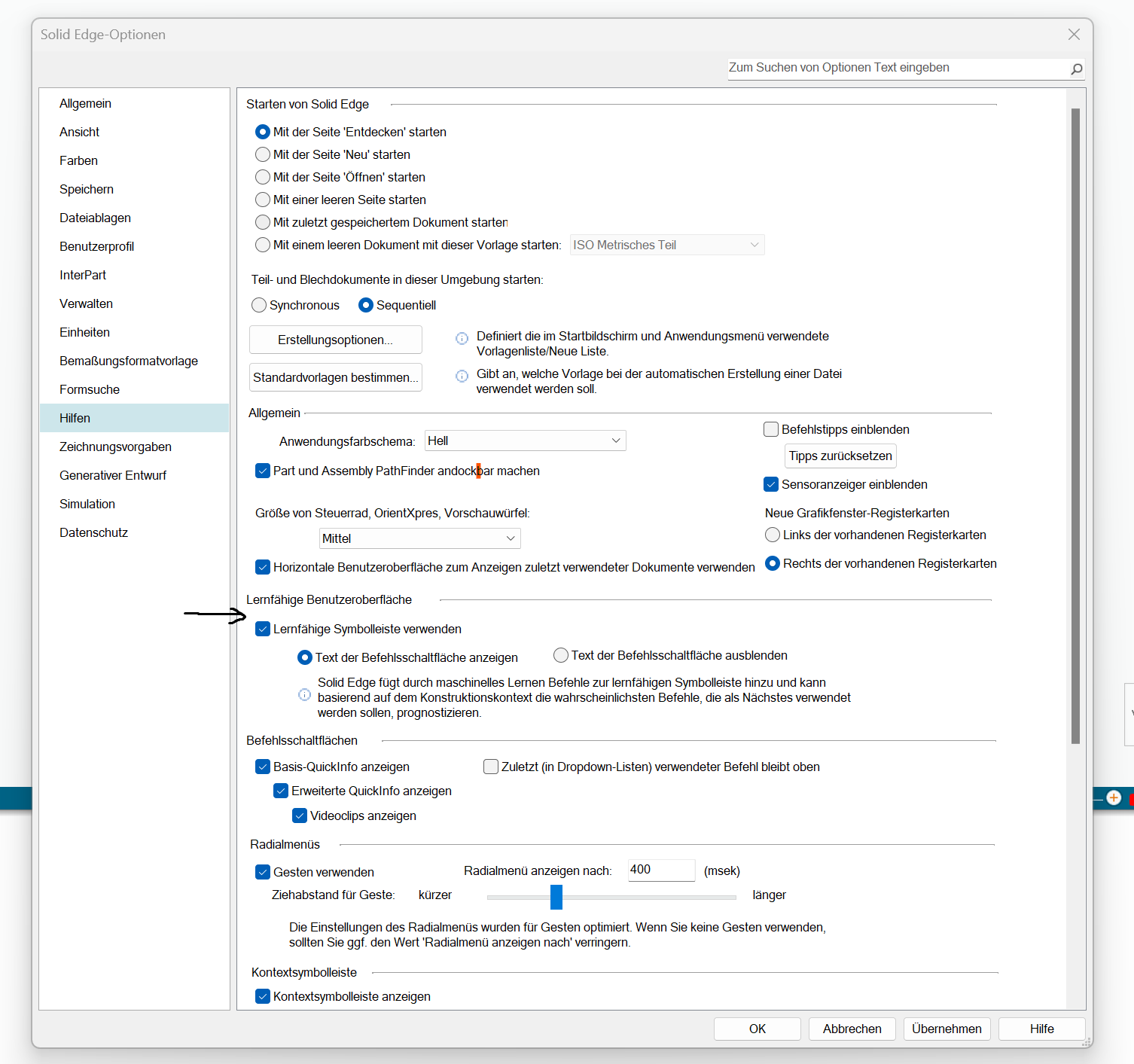Focus the options search text field
1134x1064 pixels.
[898, 69]
